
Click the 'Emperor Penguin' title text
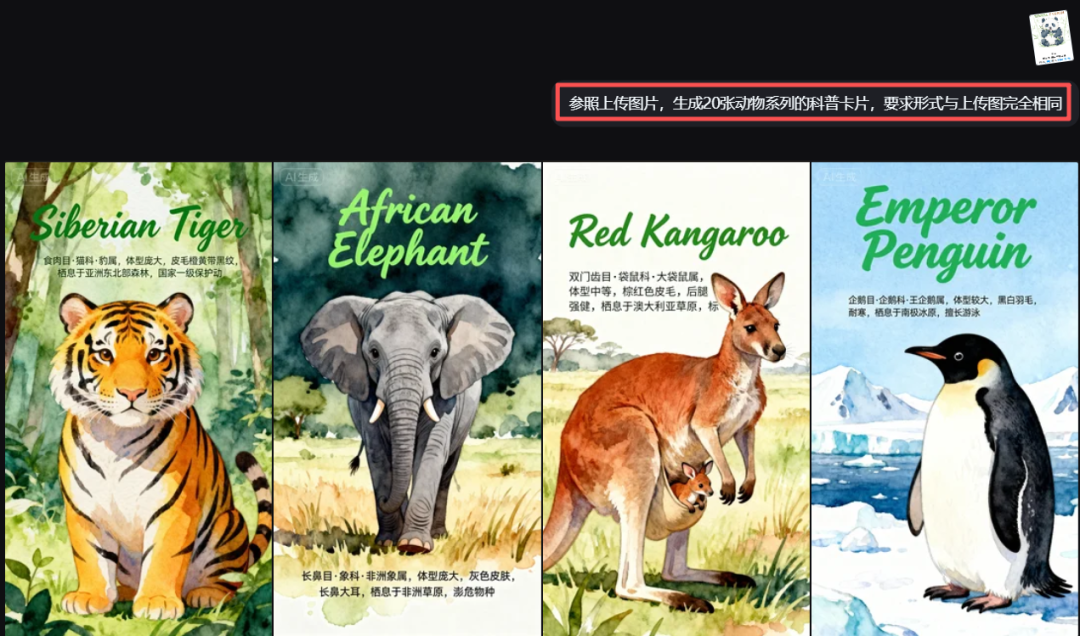946,232
